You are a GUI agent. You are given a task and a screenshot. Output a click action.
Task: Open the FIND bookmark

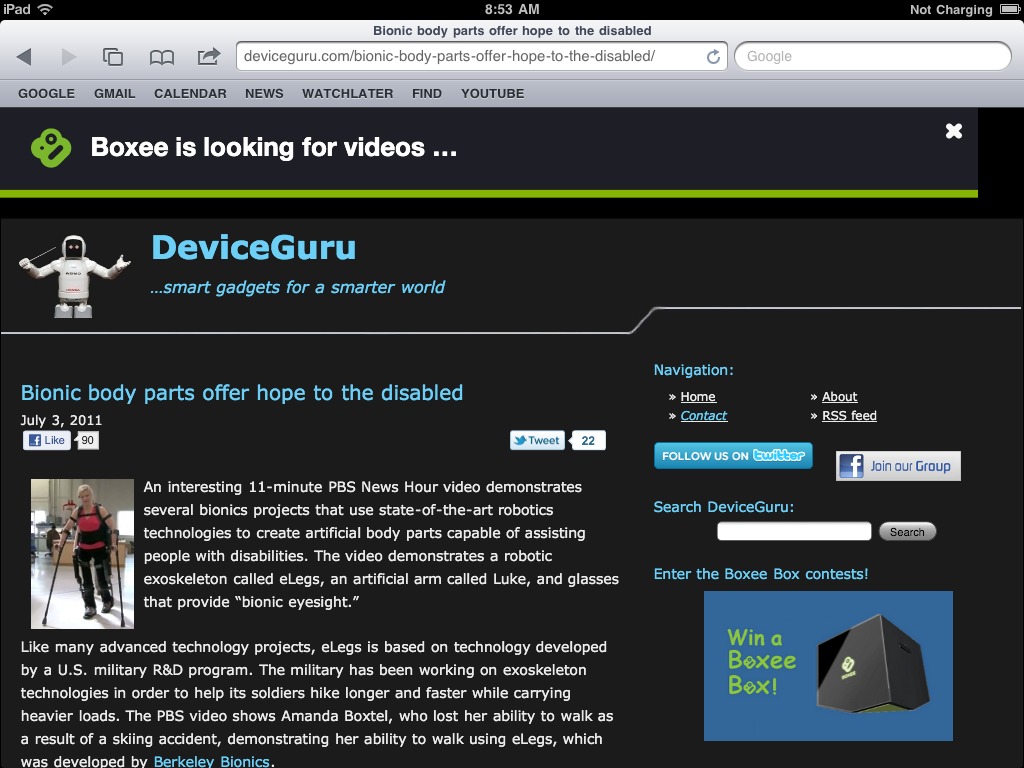[426, 93]
